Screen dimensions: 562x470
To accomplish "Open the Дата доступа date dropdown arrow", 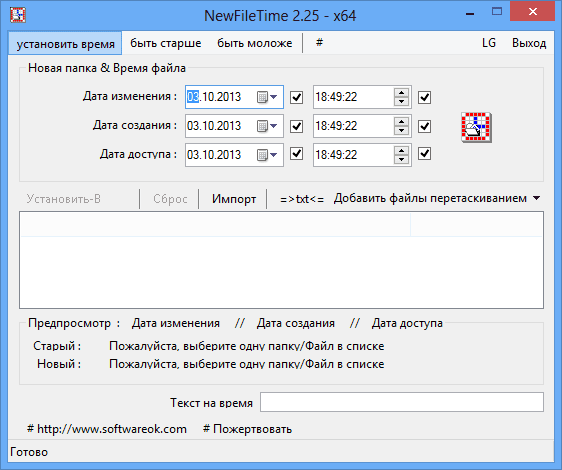I will click(x=274, y=155).
